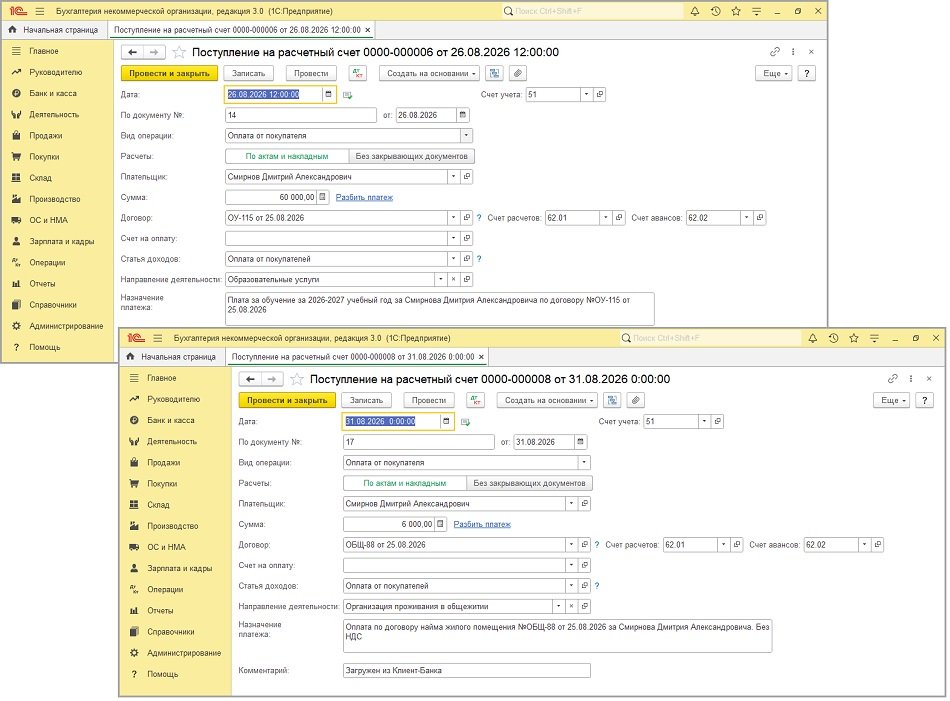The height and width of the screenshot is (701, 950).
Task: Open Банк и касса section in back window
Action: pyautogui.click(x=53, y=93)
